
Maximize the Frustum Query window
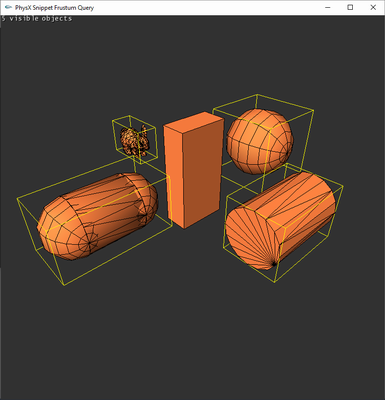350,7
